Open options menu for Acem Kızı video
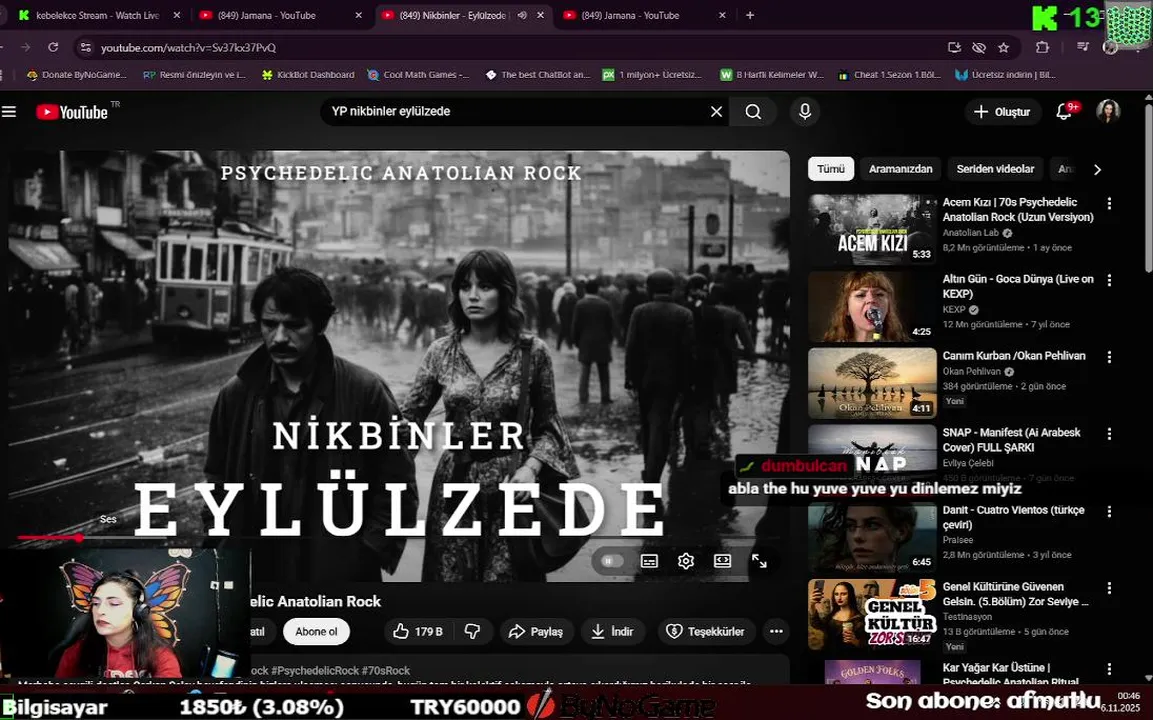The height and width of the screenshot is (720, 1153). [1109, 204]
